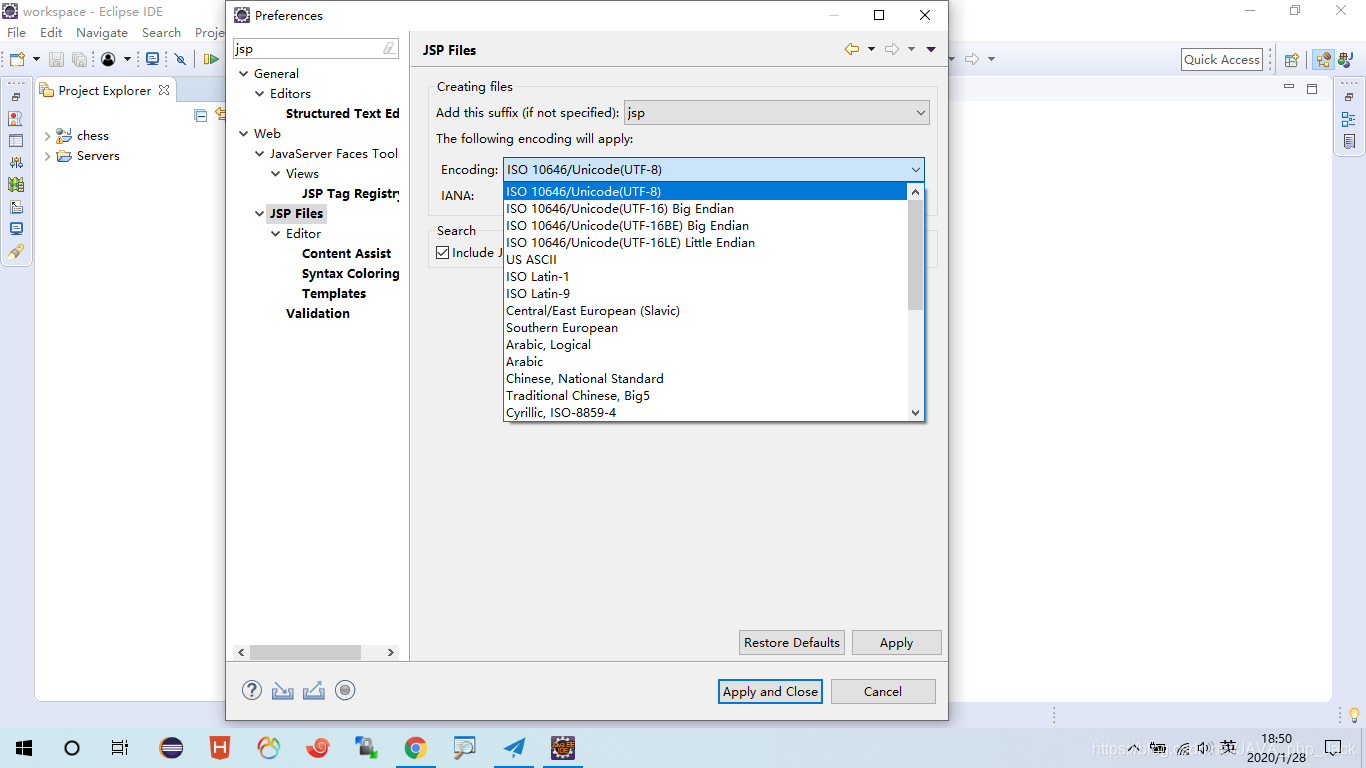Click Help question mark icon in Preferences
The width and height of the screenshot is (1366, 768).
point(252,690)
